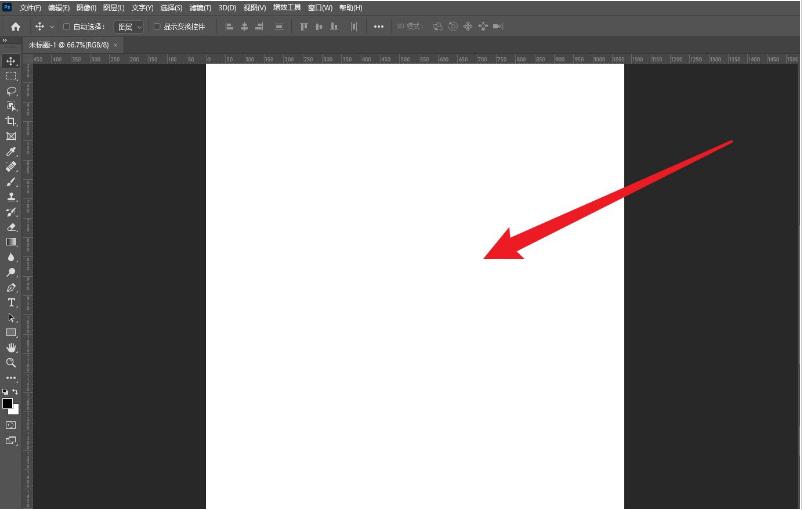Open the 图层 auto-select dropdown
Viewport: 802px width, 510px height.
(128, 27)
